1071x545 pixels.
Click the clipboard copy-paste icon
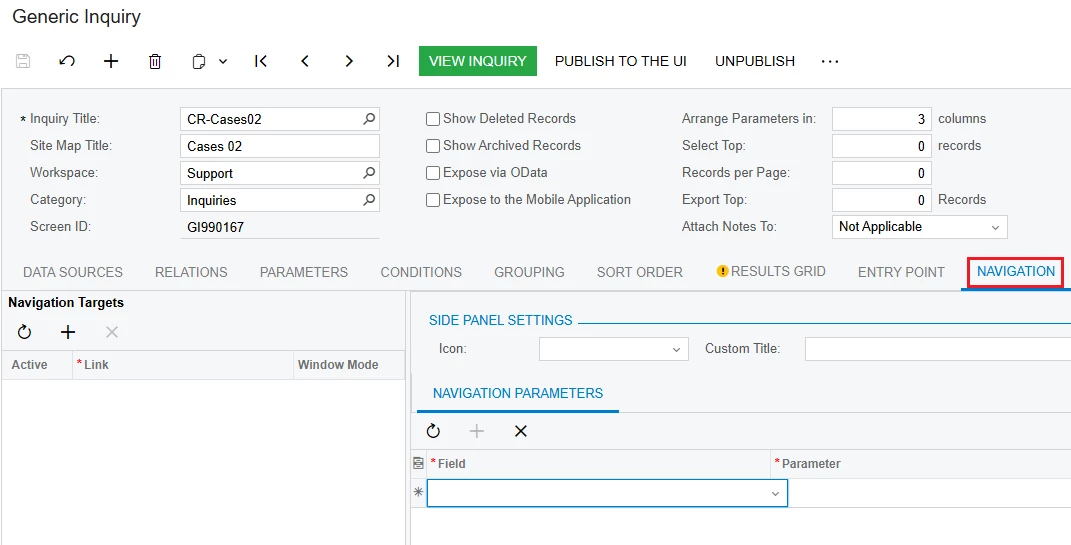tap(199, 61)
